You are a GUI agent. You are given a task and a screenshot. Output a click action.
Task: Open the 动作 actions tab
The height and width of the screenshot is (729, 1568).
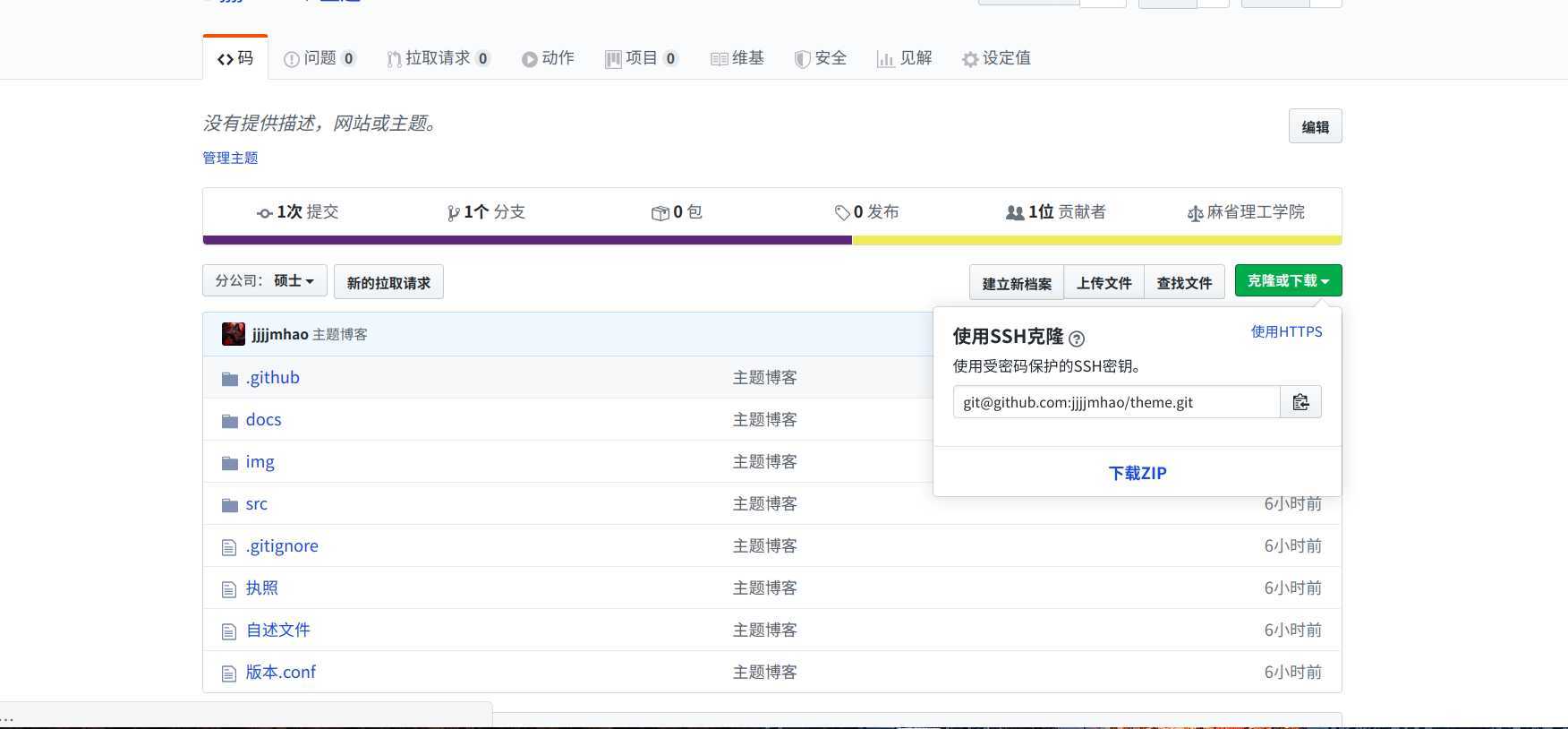pos(548,58)
